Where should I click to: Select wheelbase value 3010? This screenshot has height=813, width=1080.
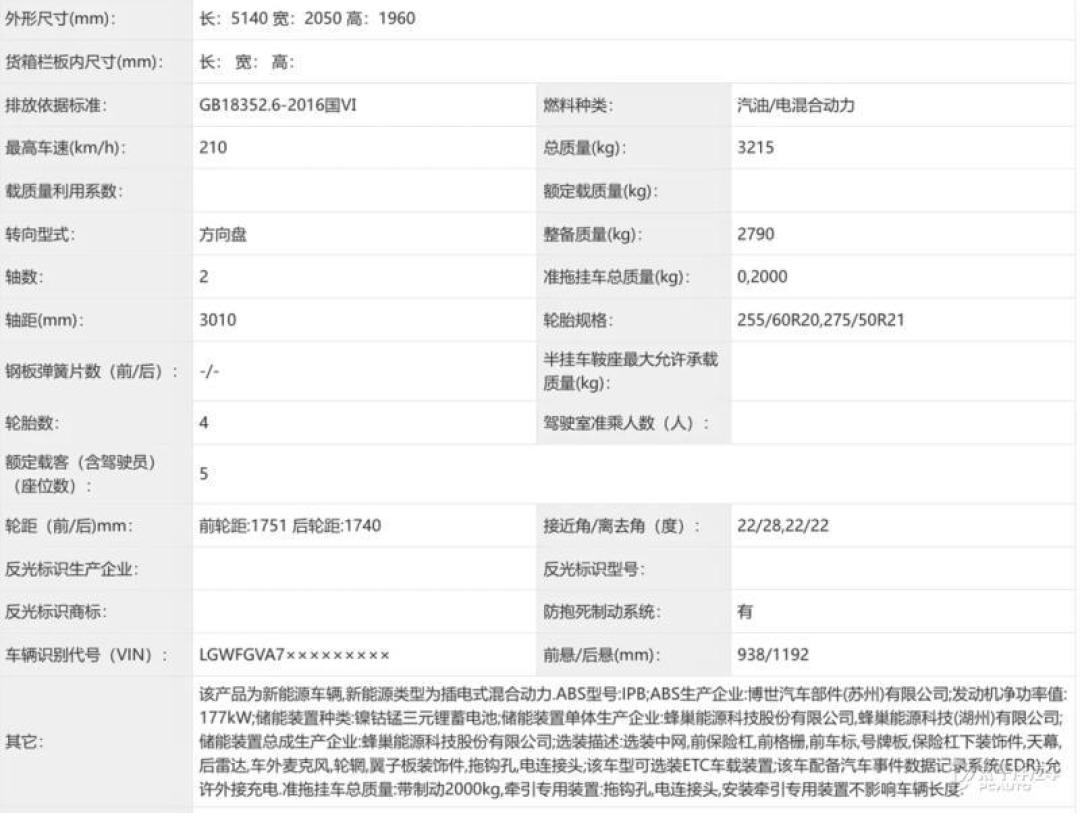coord(218,320)
